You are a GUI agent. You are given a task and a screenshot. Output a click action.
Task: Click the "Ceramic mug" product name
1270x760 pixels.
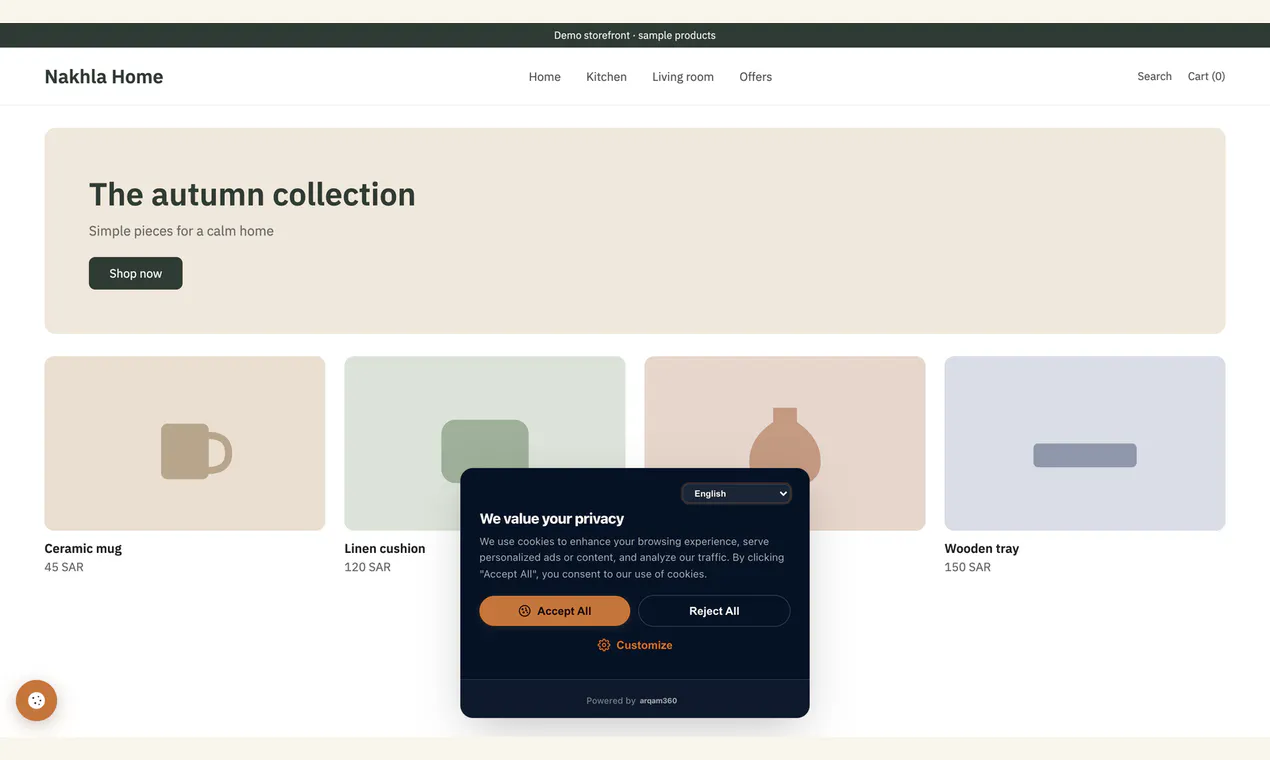click(x=83, y=548)
